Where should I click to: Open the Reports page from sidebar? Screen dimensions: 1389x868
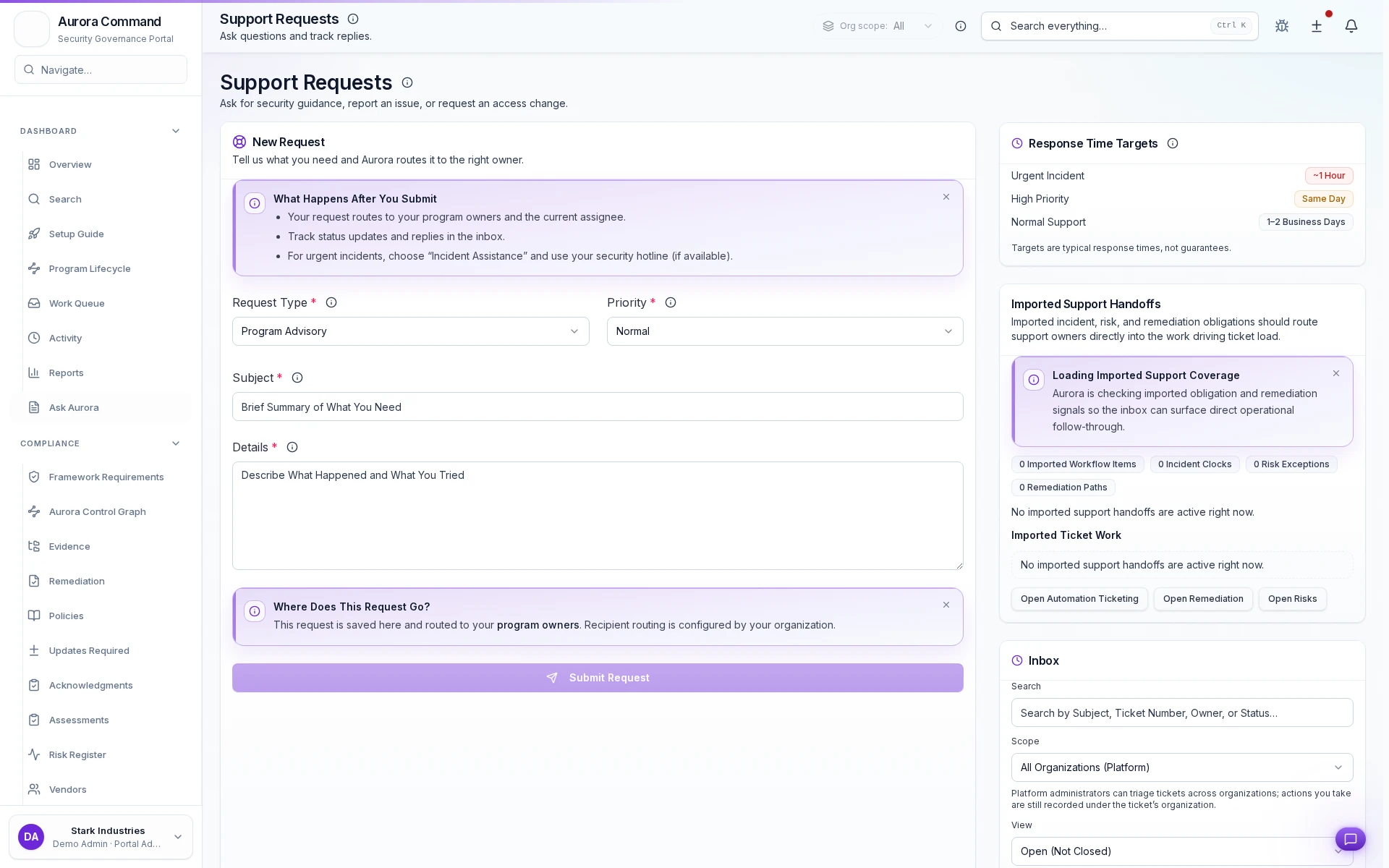click(65, 373)
